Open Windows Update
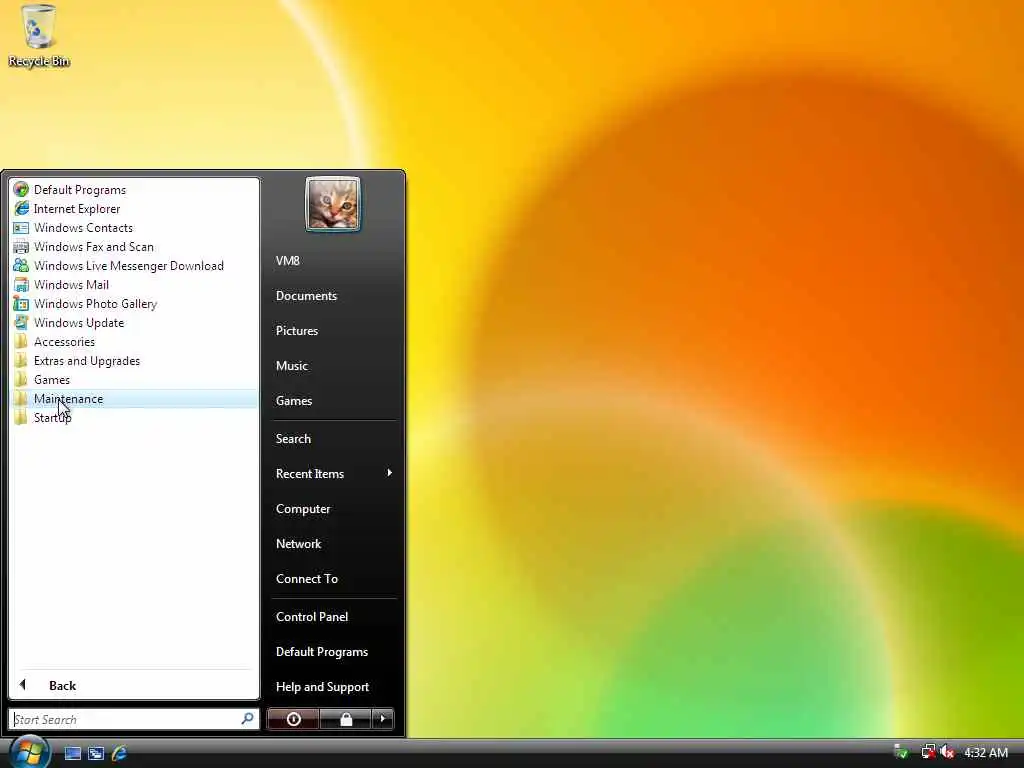 pyautogui.click(x=135, y=322)
